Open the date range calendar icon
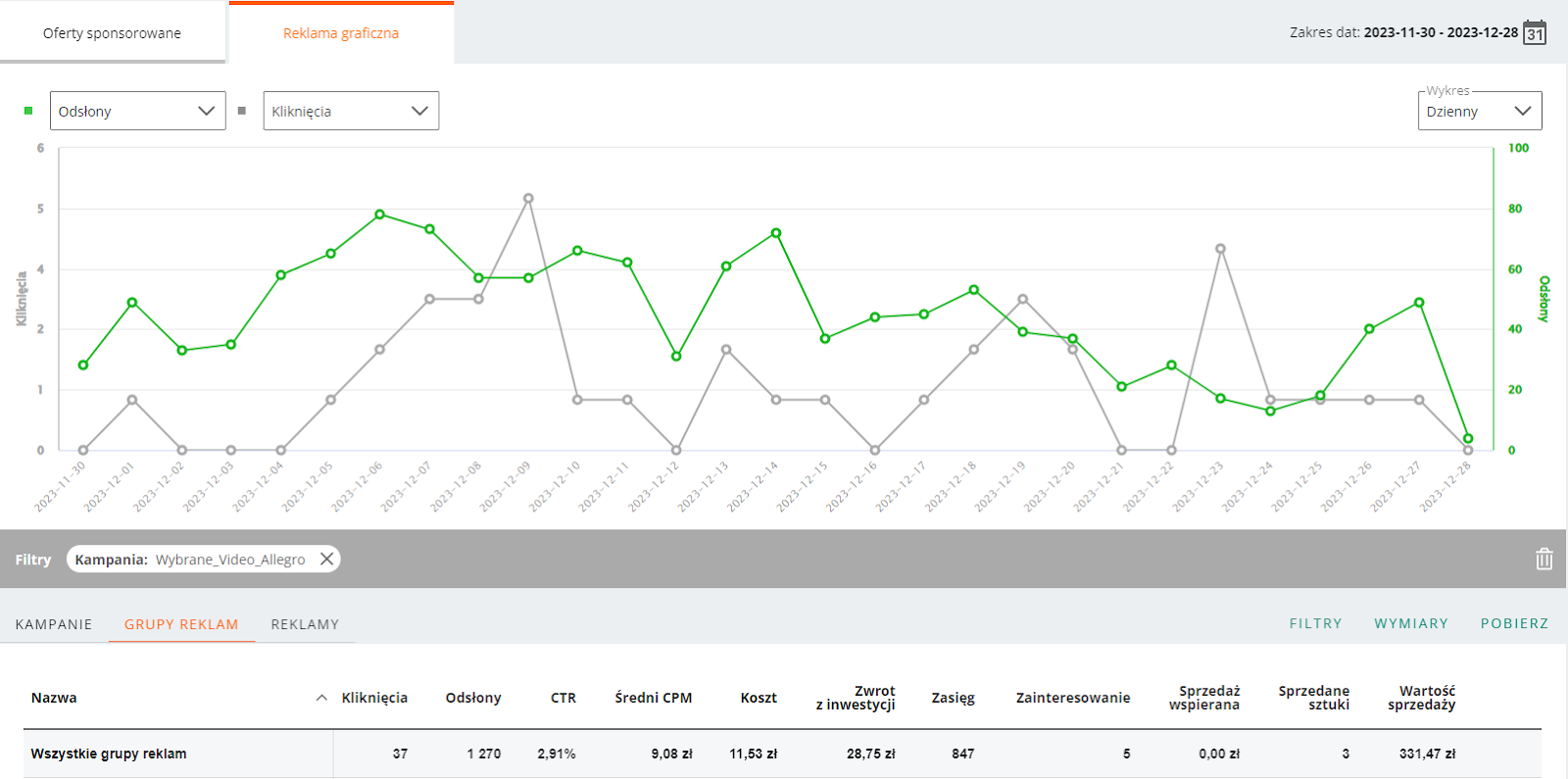Viewport: 1568px width, 779px height. click(1535, 32)
